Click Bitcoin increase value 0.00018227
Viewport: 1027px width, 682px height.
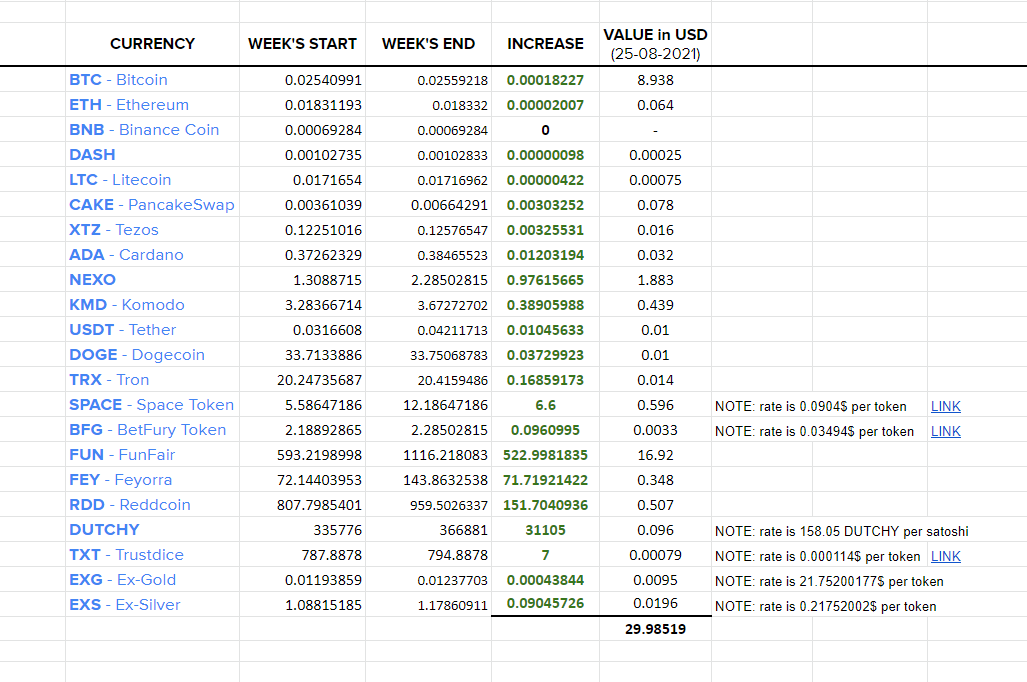[545, 80]
